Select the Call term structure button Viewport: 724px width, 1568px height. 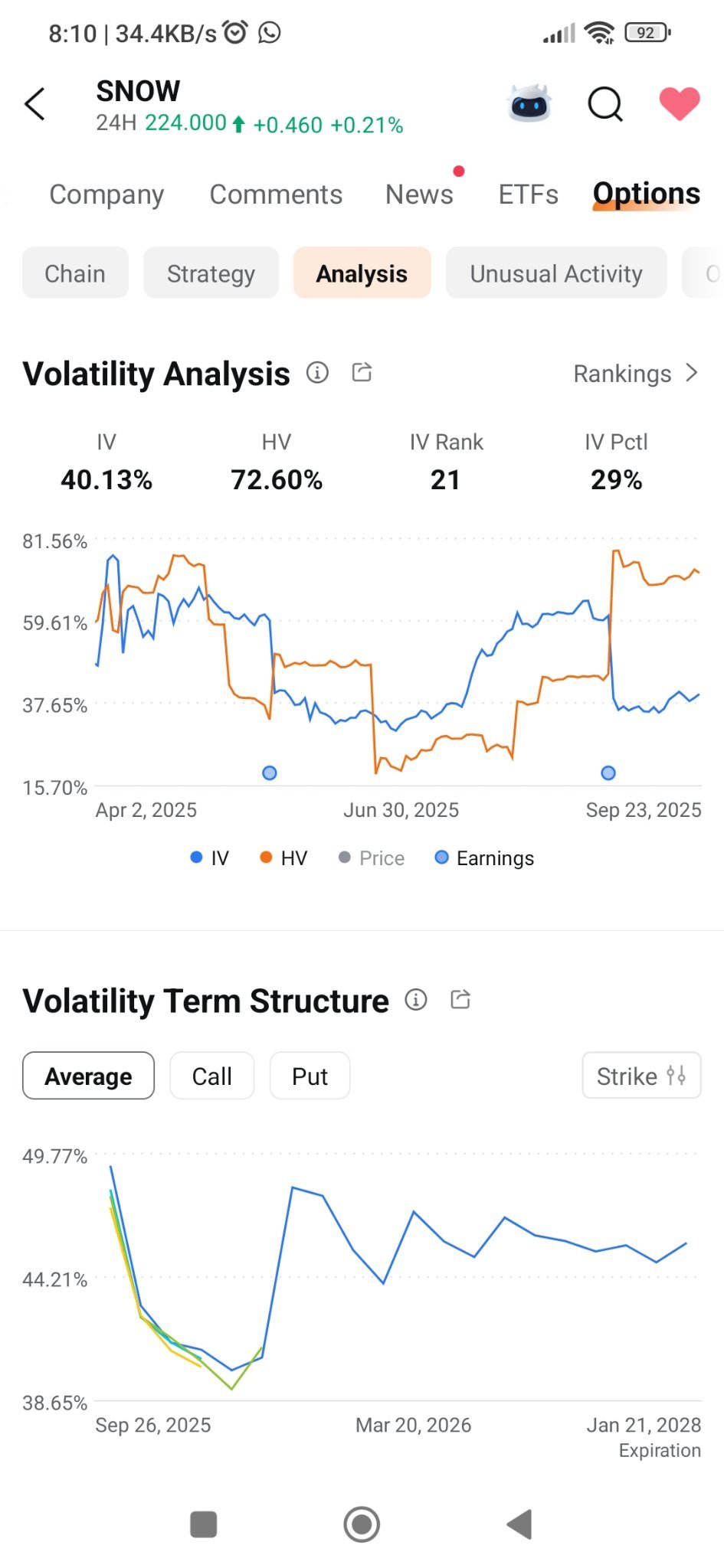pos(211,1076)
